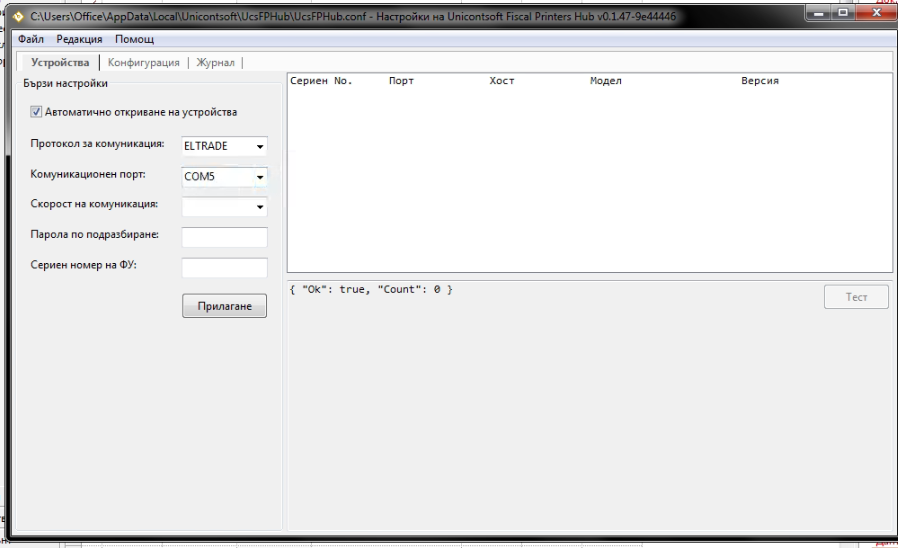Switch to the Конфигурация tab
This screenshot has width=898, height=548.
[143, 62]
